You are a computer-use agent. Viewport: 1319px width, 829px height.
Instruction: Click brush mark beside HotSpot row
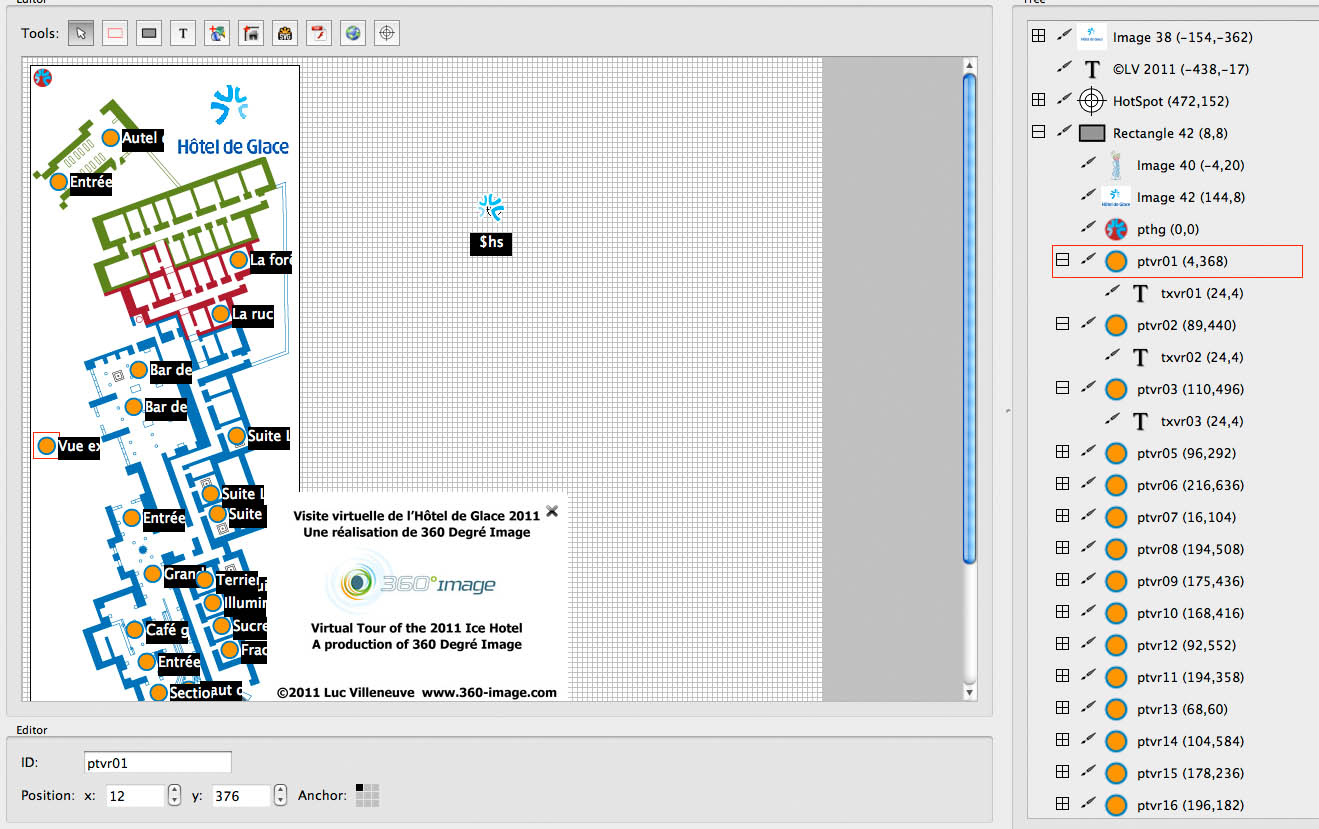tap(1065, 99)
